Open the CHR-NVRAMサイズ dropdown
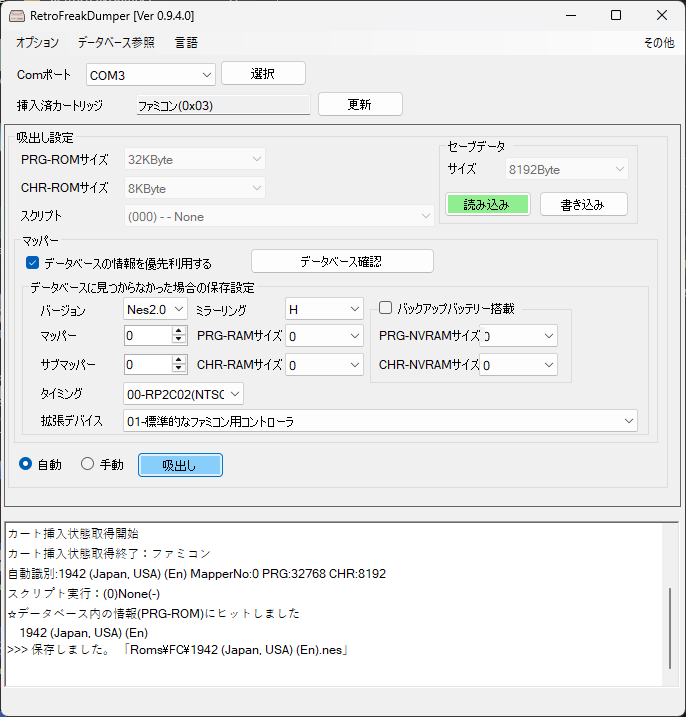The width and height of the screenshot is (686, 717). 518,365
